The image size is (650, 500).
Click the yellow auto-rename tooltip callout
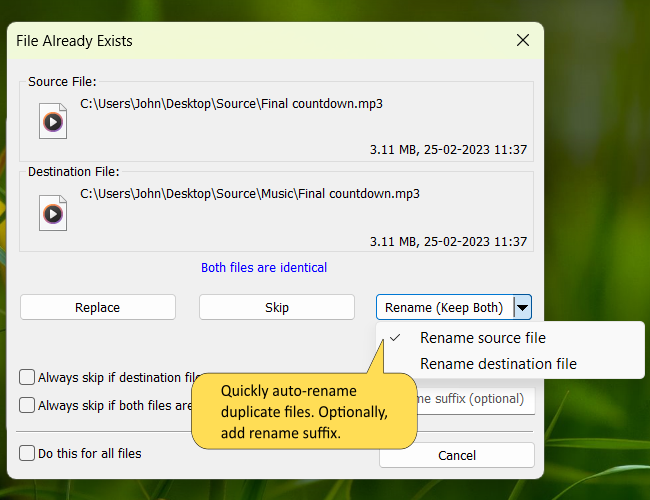(302, 410)
